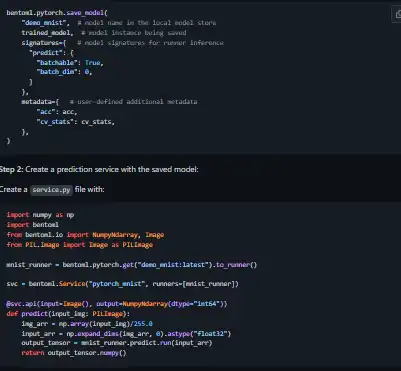
Task: Click the "batchable" key
Action: [x=57, y=63]
